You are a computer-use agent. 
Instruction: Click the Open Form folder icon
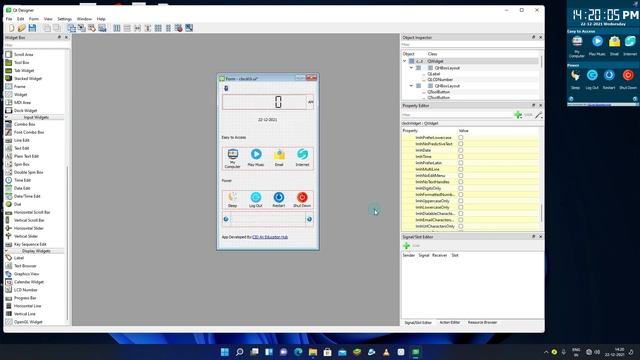tap(22, 28)
